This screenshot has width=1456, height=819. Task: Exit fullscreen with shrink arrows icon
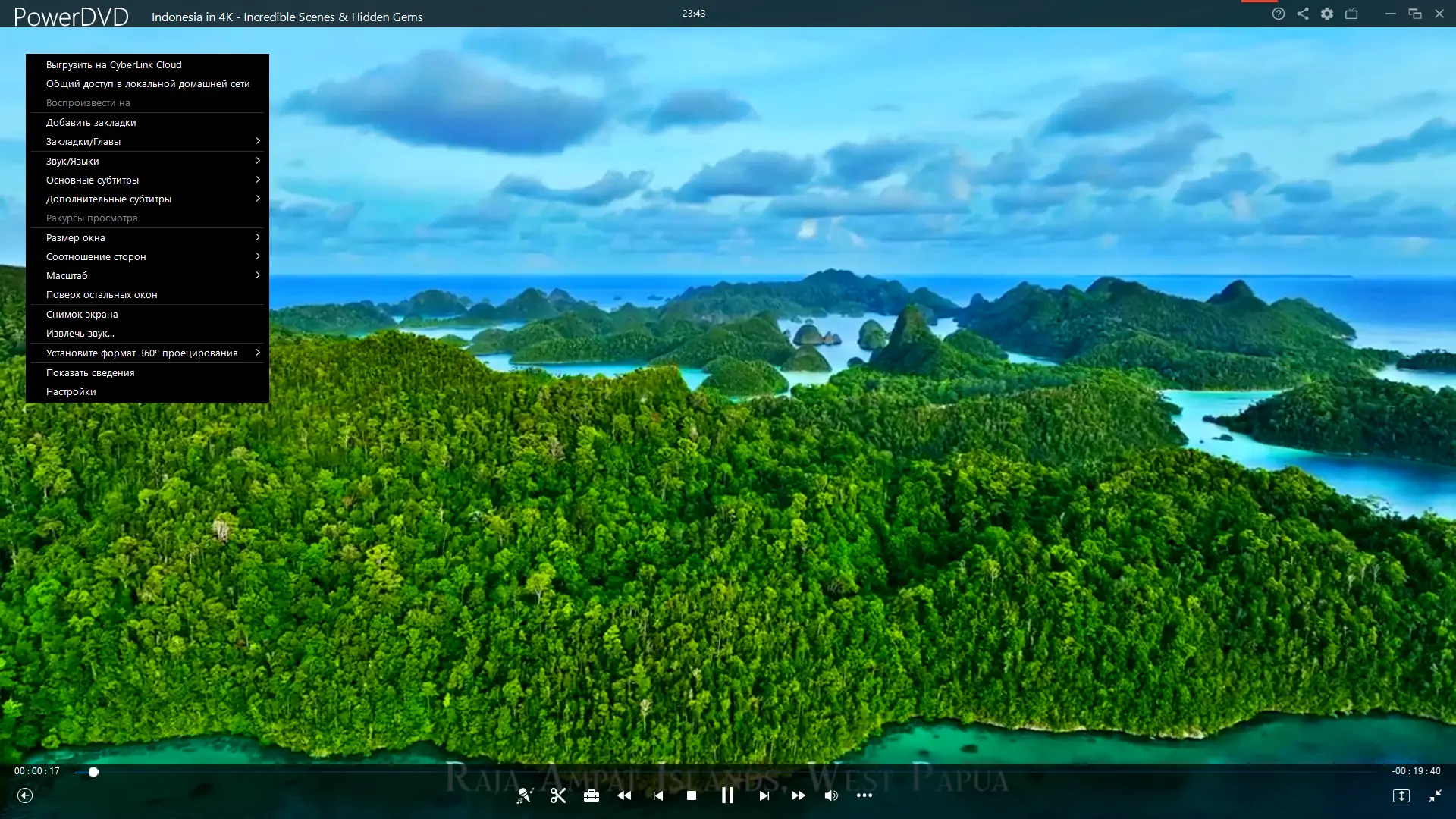tap(1435, 795)
